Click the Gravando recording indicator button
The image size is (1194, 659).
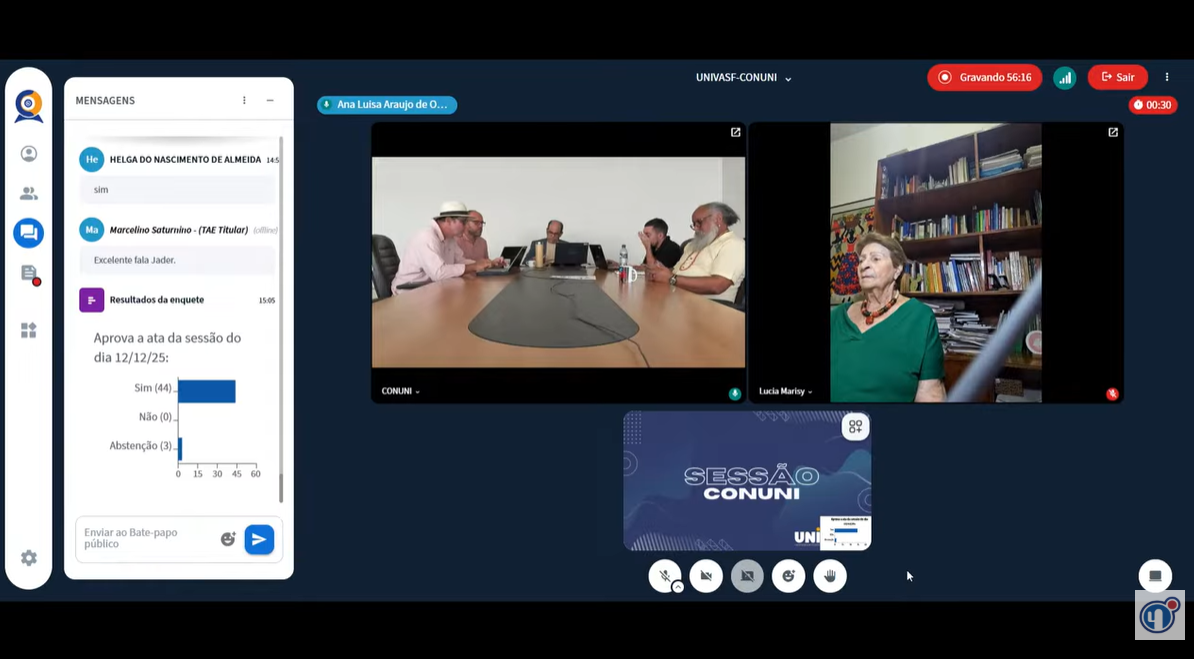[984, 78]
